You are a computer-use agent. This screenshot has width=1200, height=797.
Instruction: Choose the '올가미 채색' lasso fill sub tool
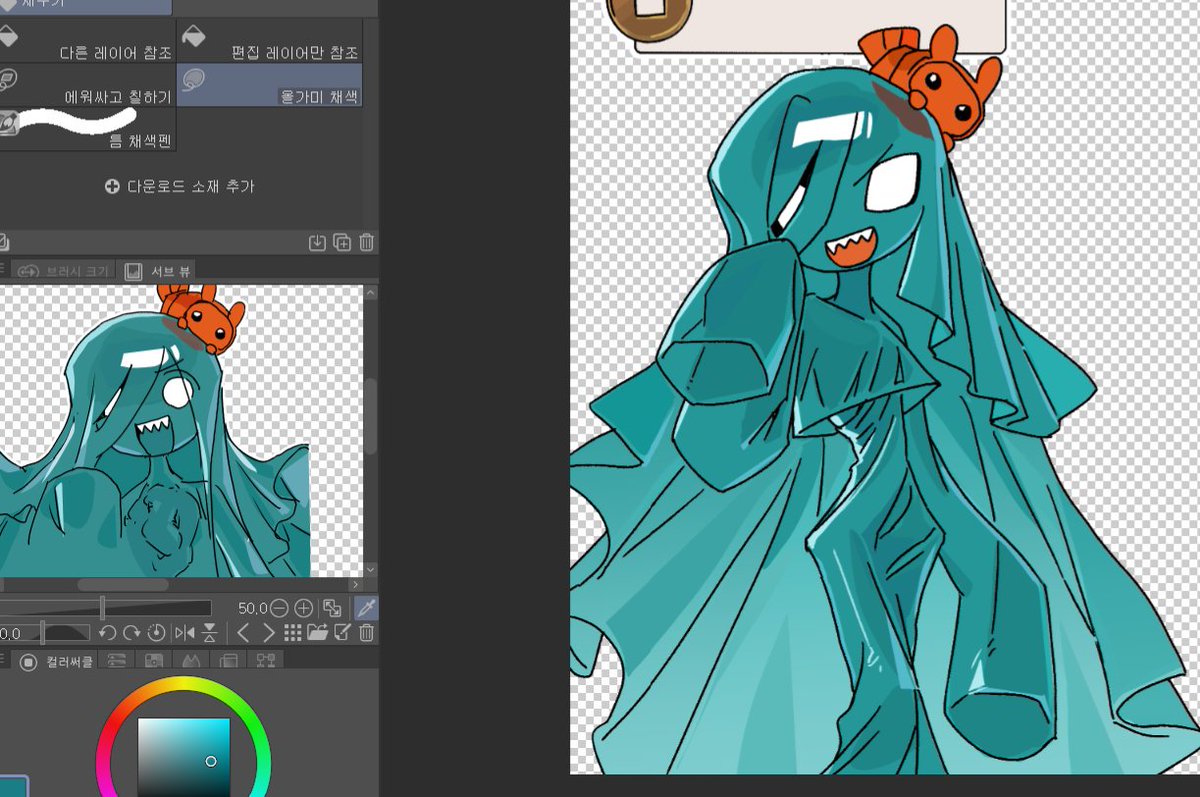click(270, 85)
